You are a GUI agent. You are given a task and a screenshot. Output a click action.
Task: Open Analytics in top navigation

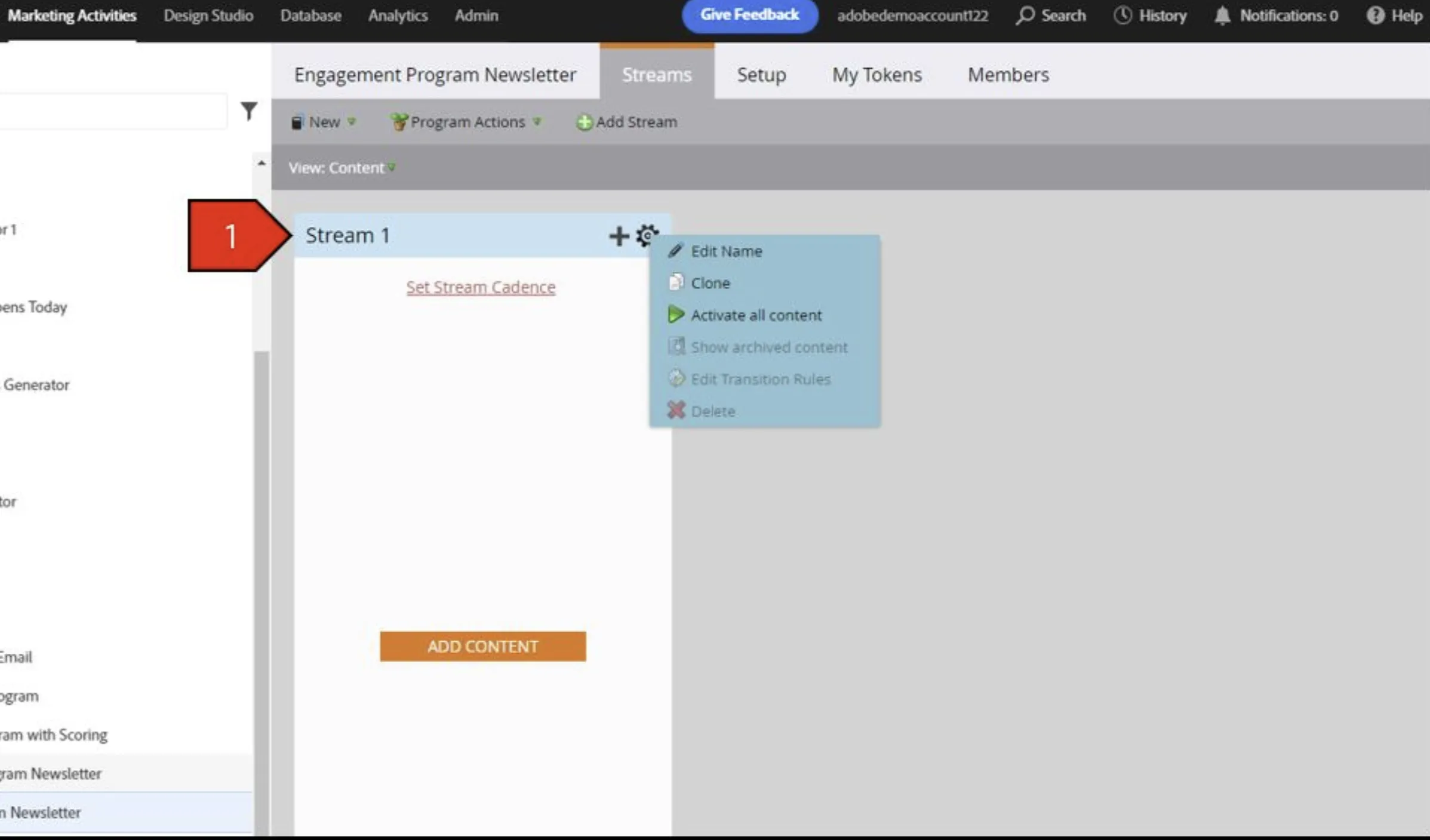tap(398, 16)
